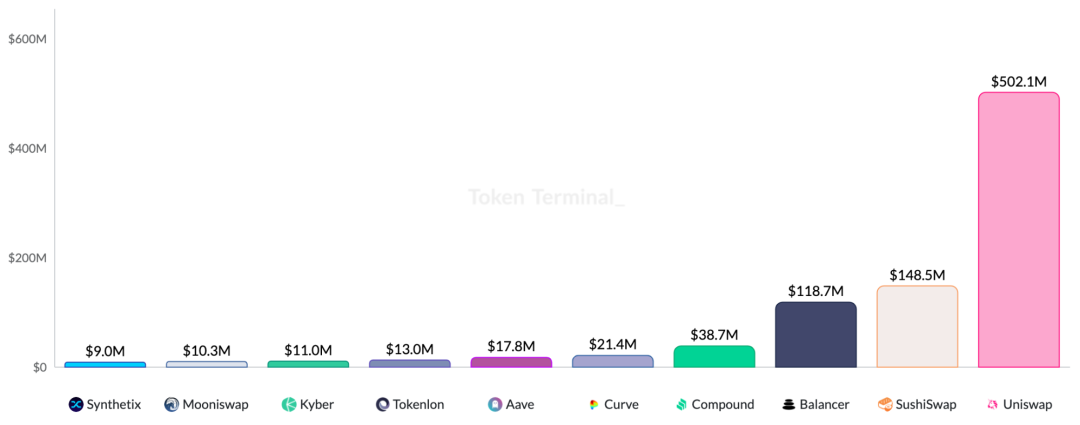The height and width of the screenshot is (425, 1080).
Task: Select the Kyber logo icon
Action: pos(289,404)
